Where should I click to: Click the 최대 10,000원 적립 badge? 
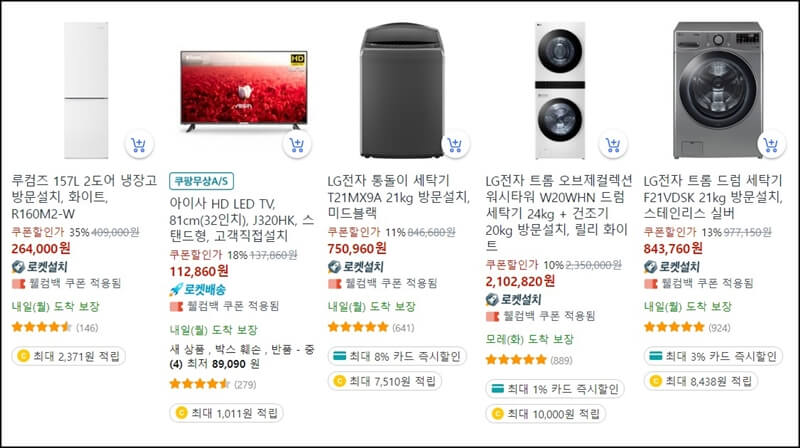pos(546,414)
